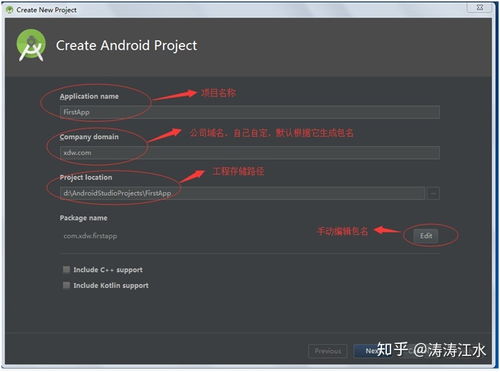
Task: Open the project location browse (...) button
Action: pyautogui.click(x=433, y=193)
